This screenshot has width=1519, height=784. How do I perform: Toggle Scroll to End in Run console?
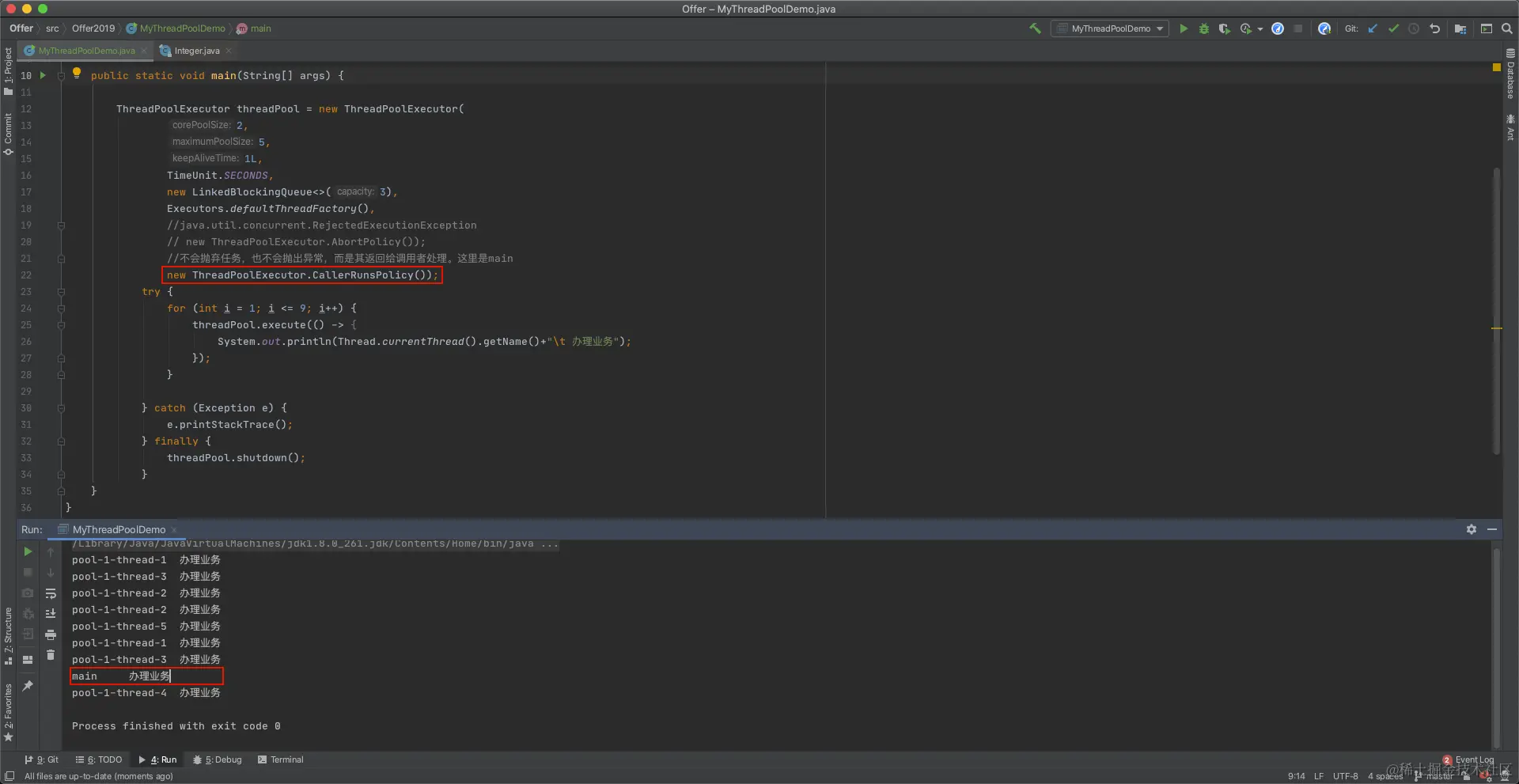click(51, 614)
